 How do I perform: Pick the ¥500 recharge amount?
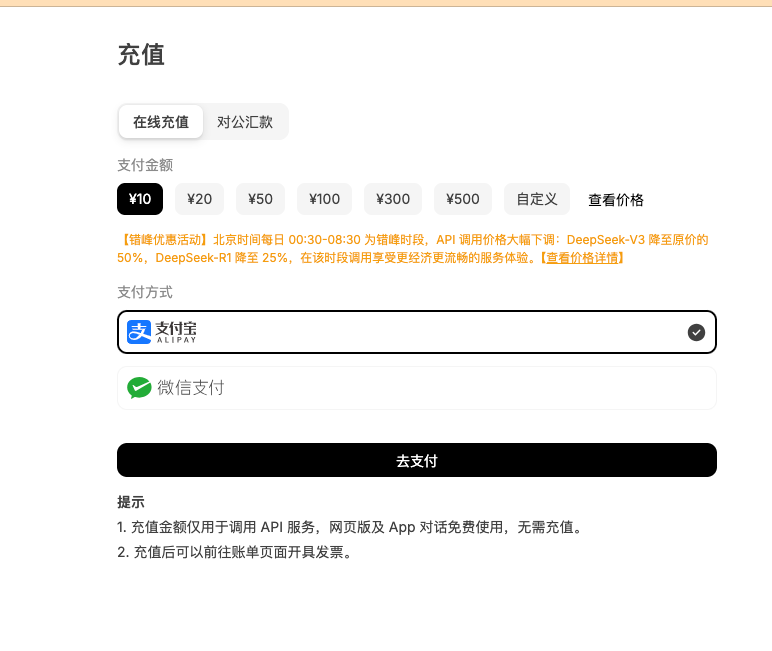(463, 199)
